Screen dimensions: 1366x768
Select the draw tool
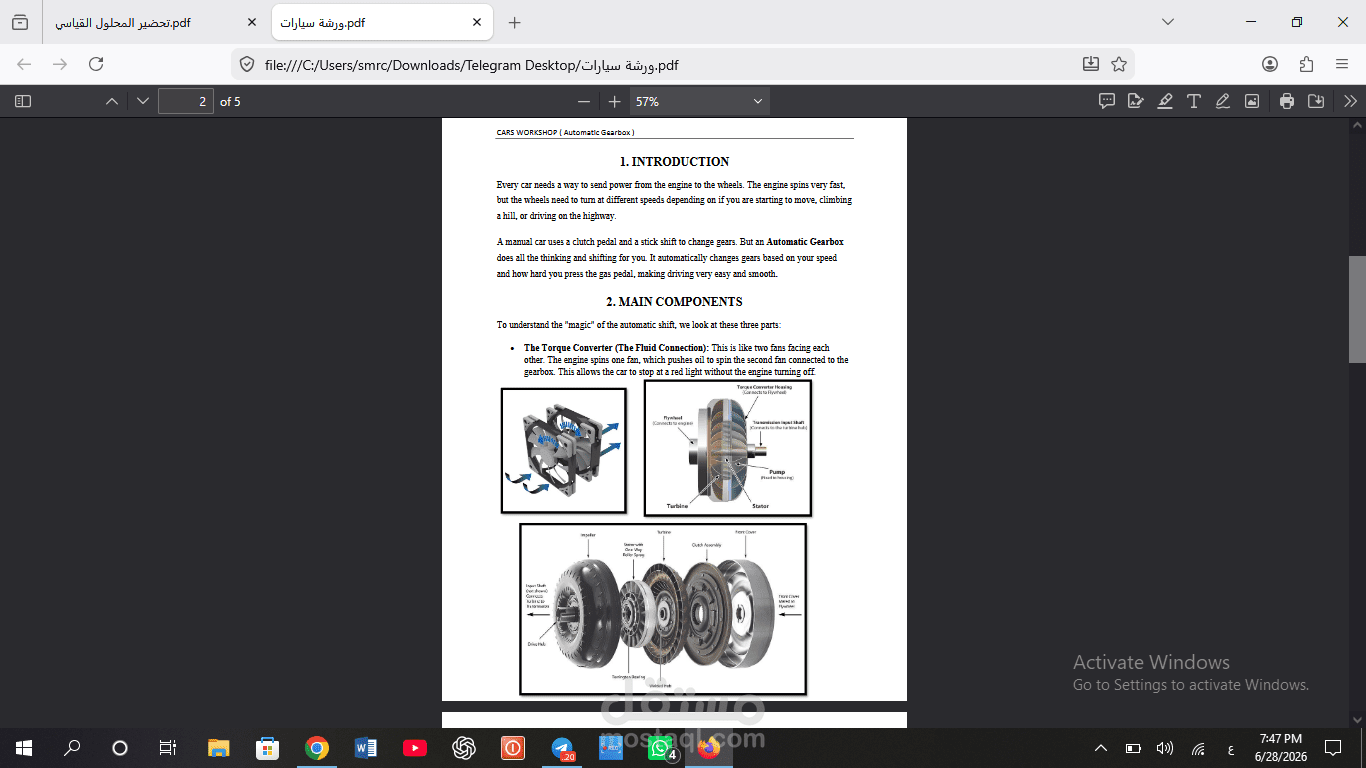(1222, 101)
